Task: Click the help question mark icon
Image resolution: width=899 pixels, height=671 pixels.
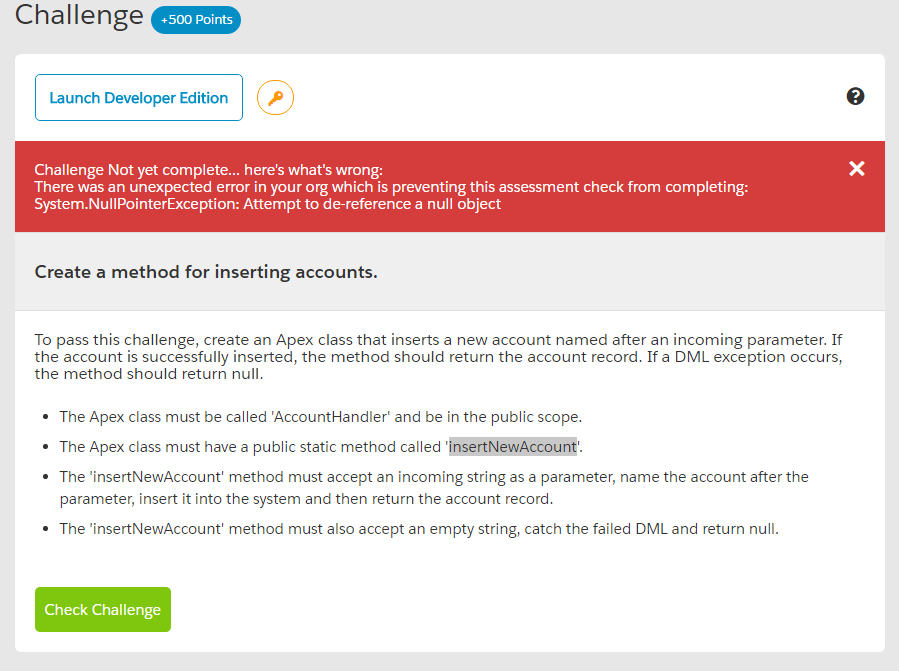Action: tap(855, 97)
